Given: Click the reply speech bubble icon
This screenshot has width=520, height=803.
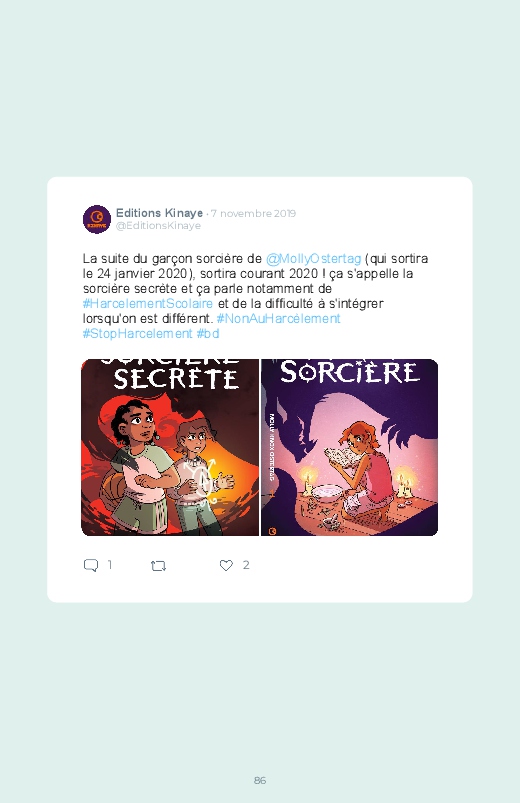Looking at the screenshot, I should point(91,565).
